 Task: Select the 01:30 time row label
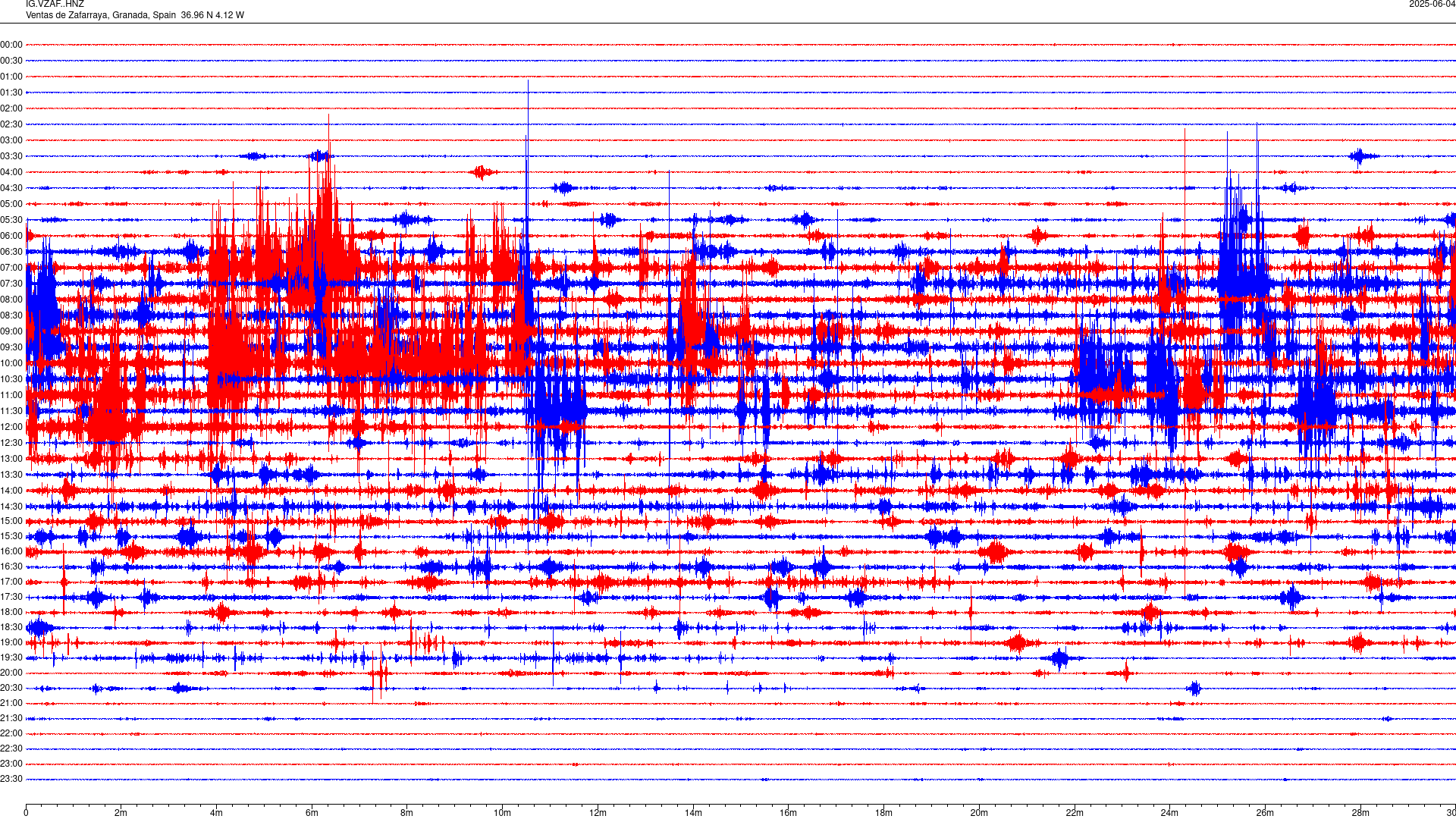(11, 93)
